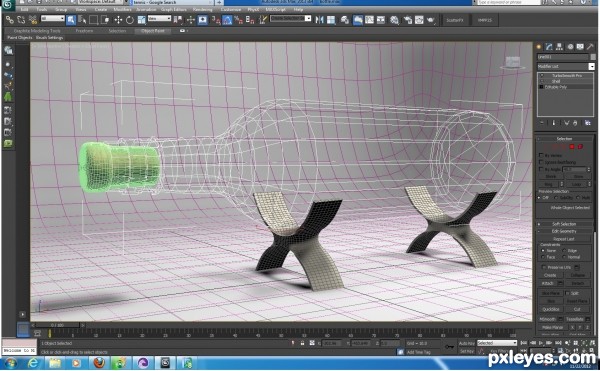This screenshot has height=371, width=600.
Task: Open reference coordinate system View dropdown
Action: pyautogui.click(x=159, y=18)
